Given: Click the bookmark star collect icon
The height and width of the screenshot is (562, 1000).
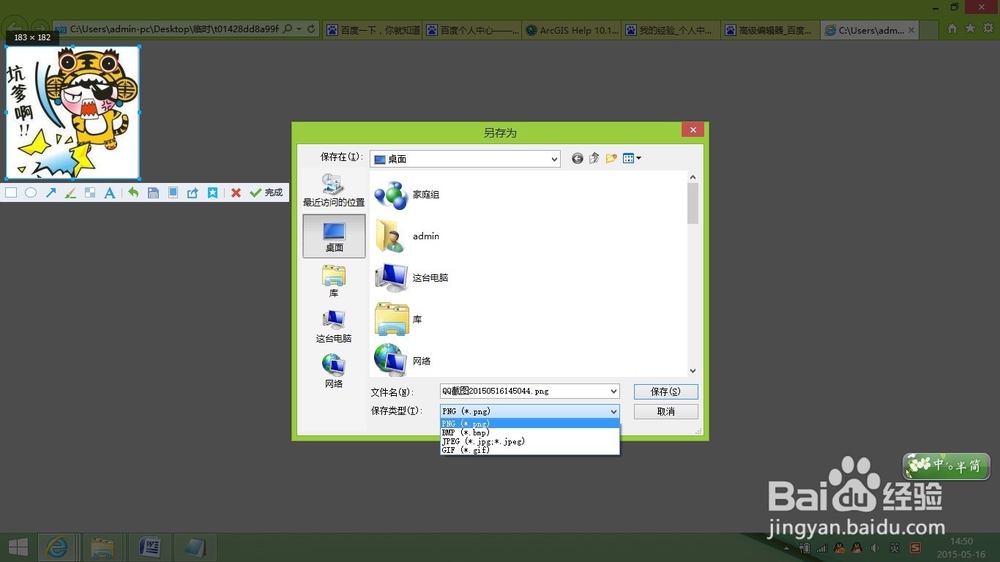Looking at the screenshot, I should [212, 193].
